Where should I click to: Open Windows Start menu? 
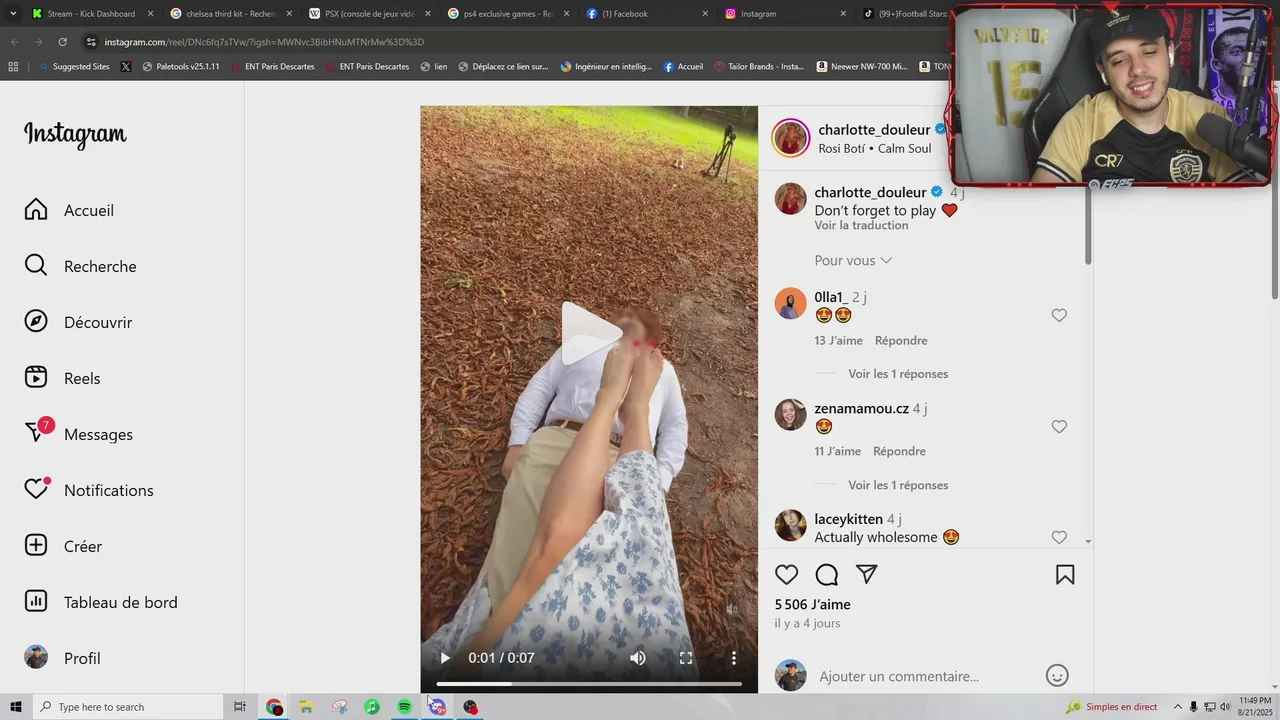coord(15,707)
